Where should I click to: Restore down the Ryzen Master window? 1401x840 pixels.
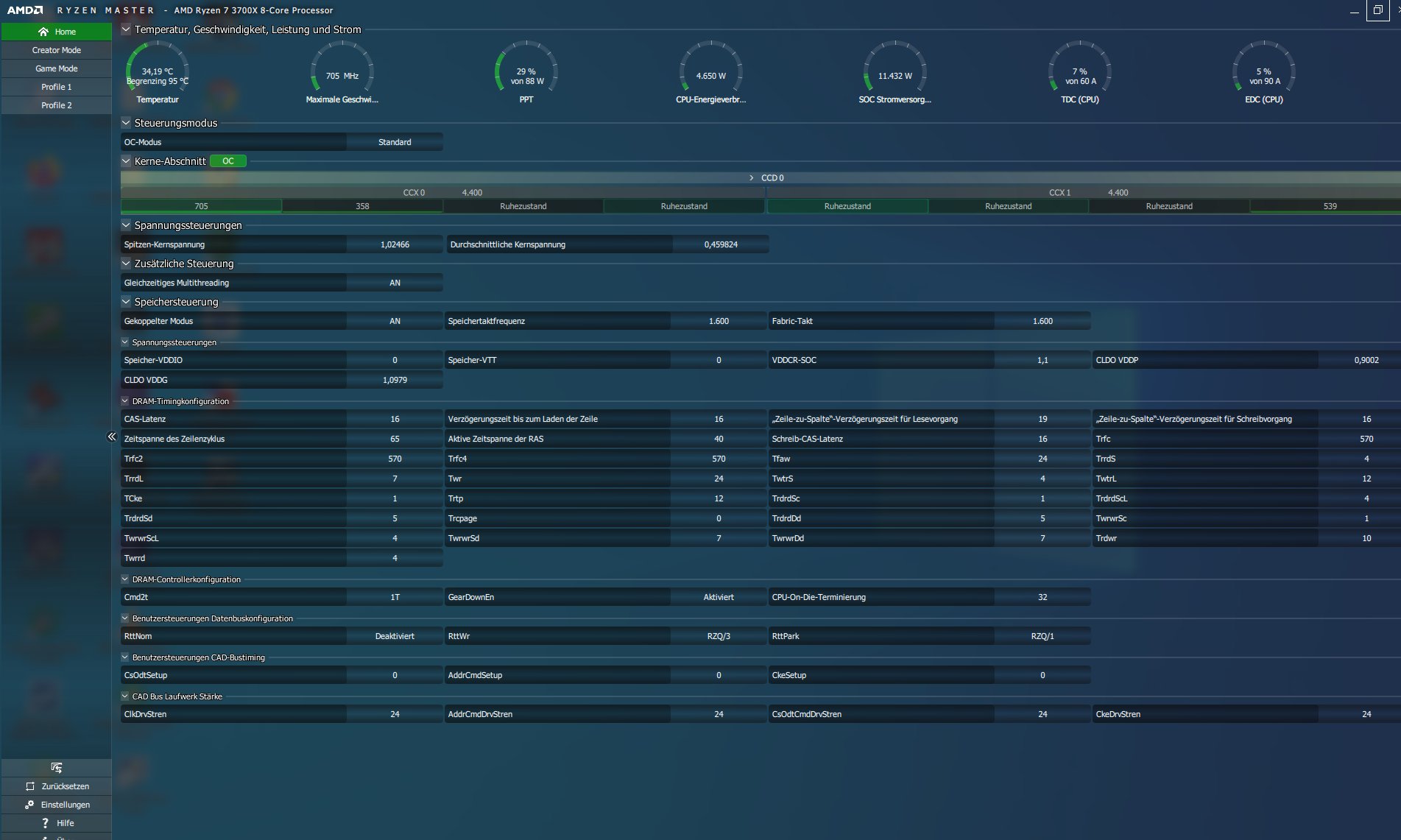click(1377, 10)
